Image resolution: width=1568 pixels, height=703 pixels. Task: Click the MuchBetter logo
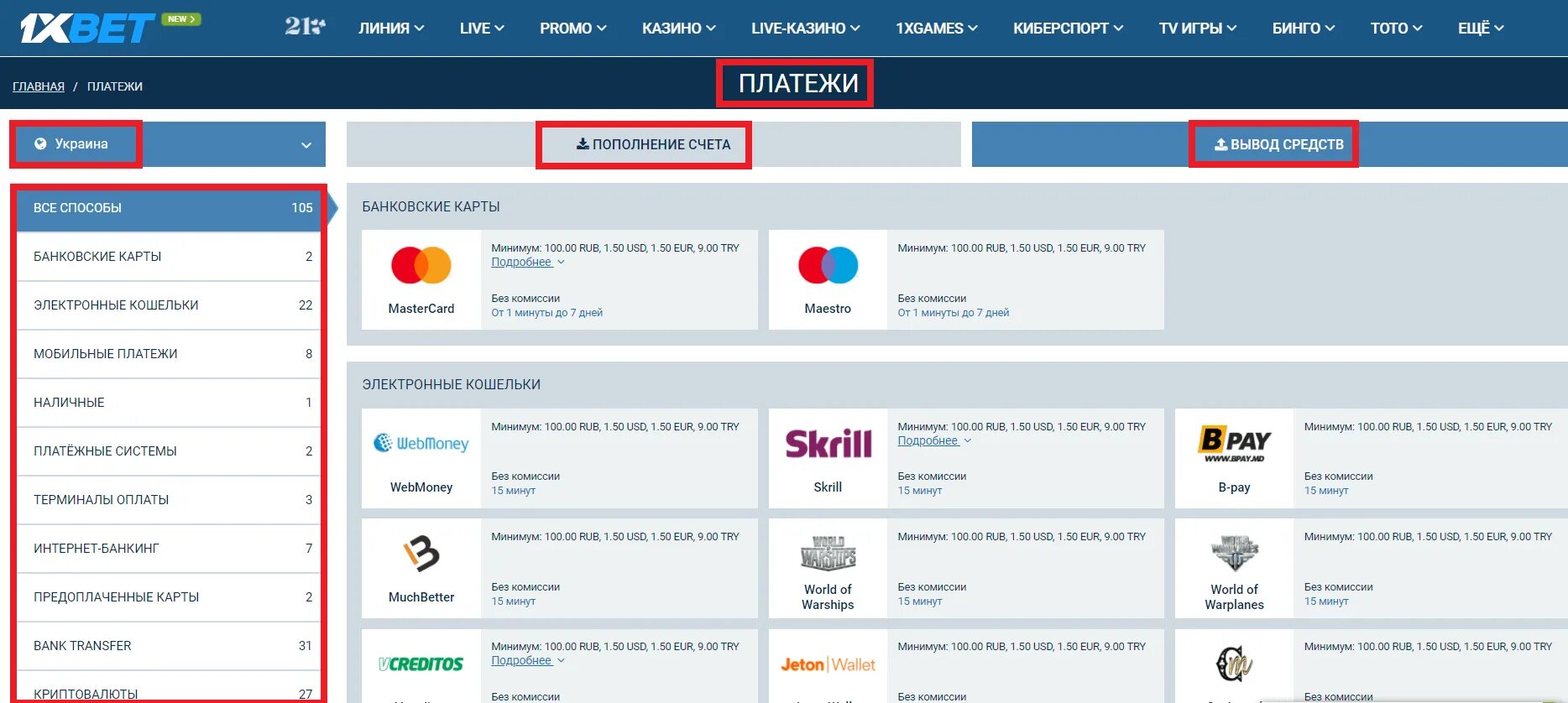click(421, 554)
